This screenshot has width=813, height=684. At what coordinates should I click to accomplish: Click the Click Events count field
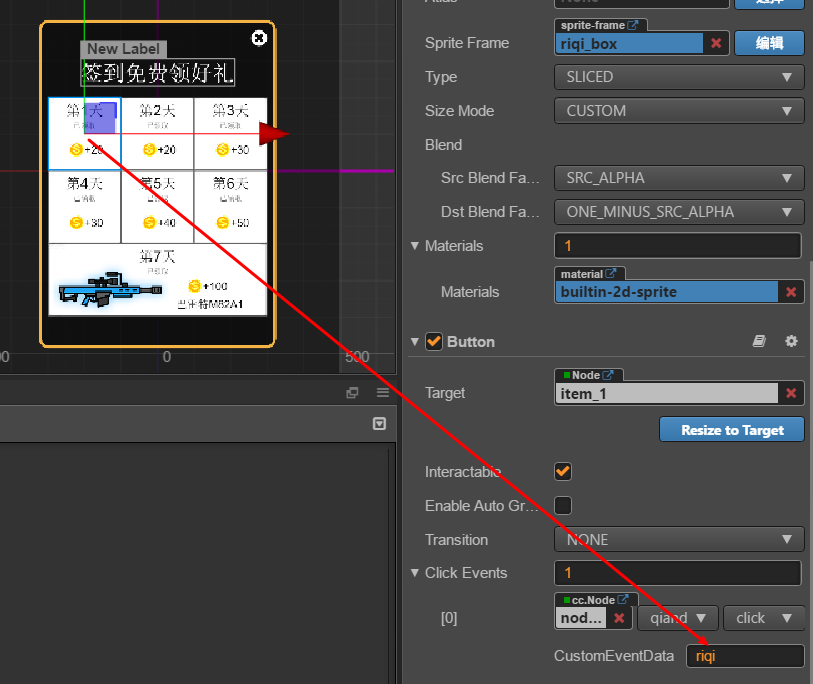pyautogui.click(x=677, y=573)
